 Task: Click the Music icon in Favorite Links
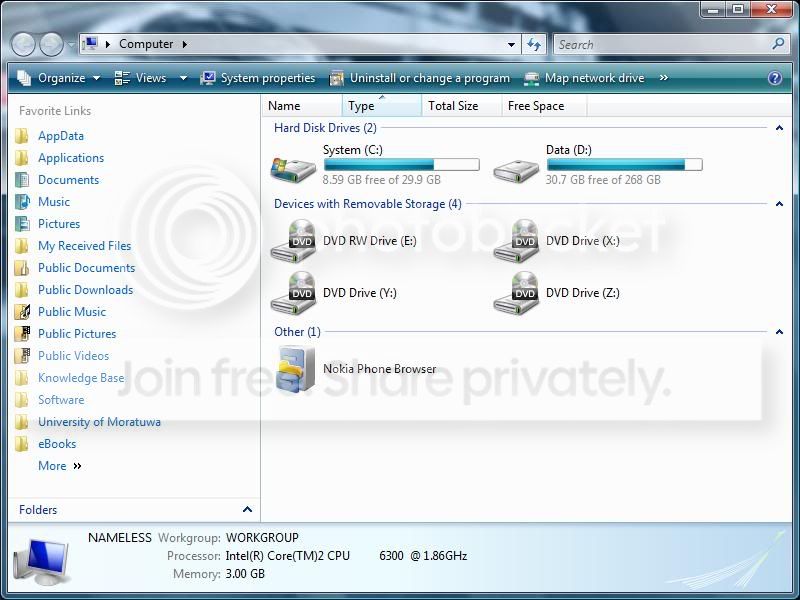click(x=21, y=202)
